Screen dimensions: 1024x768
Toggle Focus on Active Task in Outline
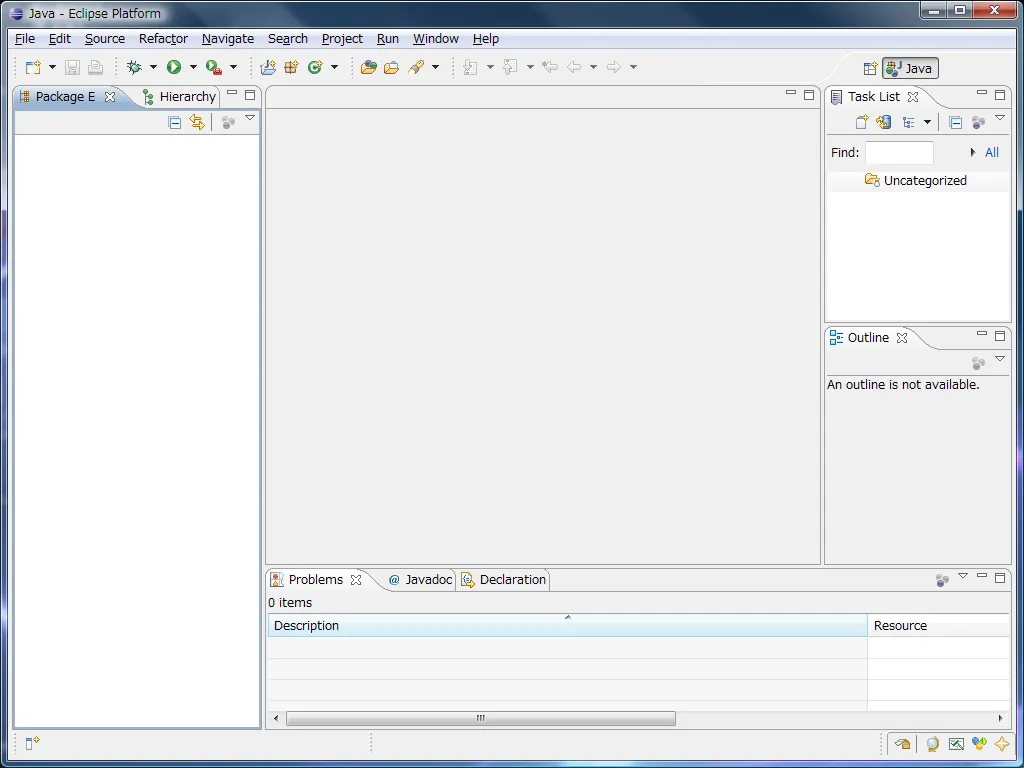coord(978,363)
